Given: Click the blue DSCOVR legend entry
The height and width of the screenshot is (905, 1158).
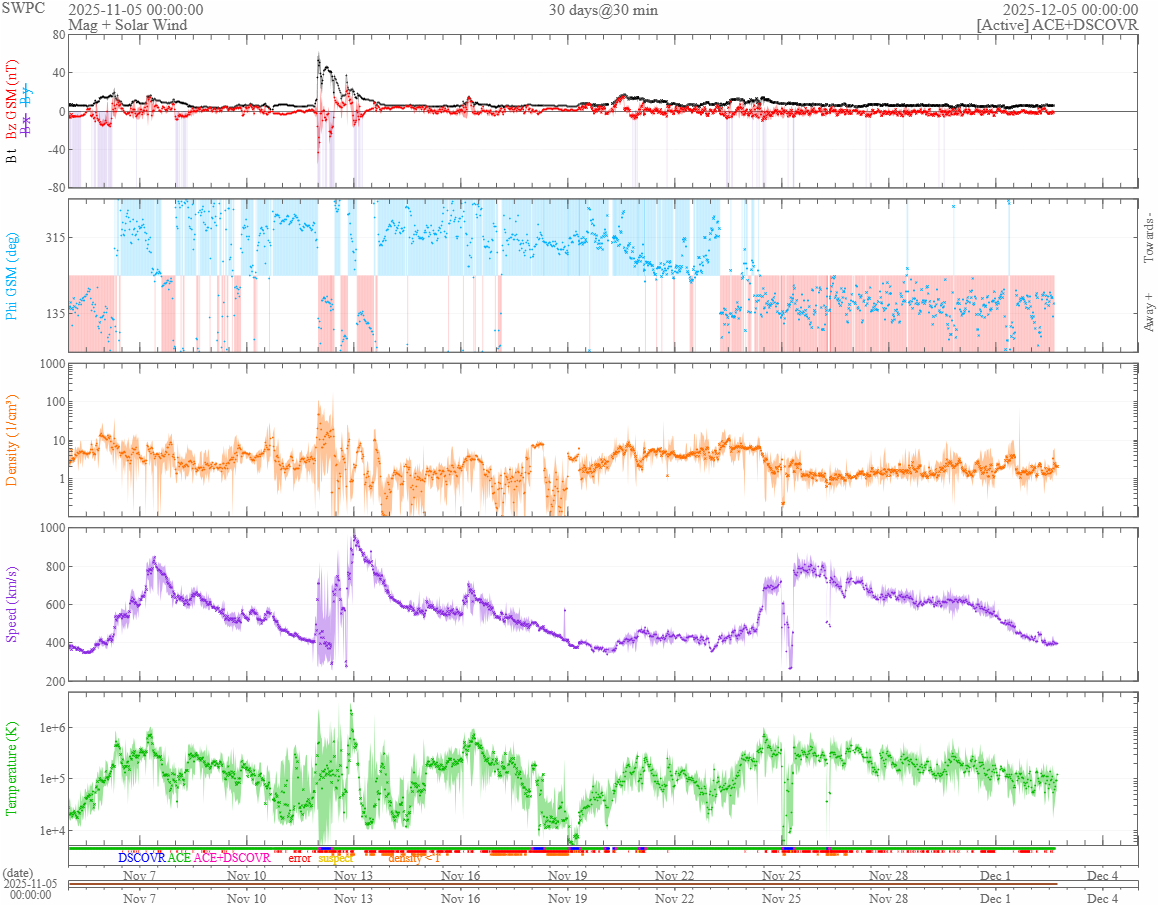Looking at the screenshot, I should click(x=142, y=858).
